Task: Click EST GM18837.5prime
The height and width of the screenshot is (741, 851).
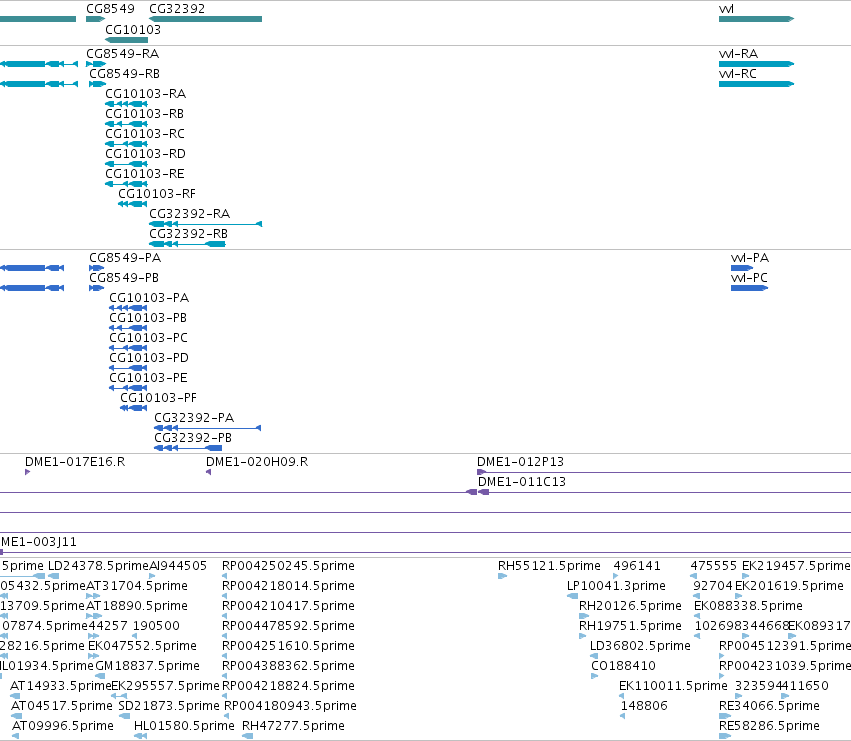Action: pos(148,667)
